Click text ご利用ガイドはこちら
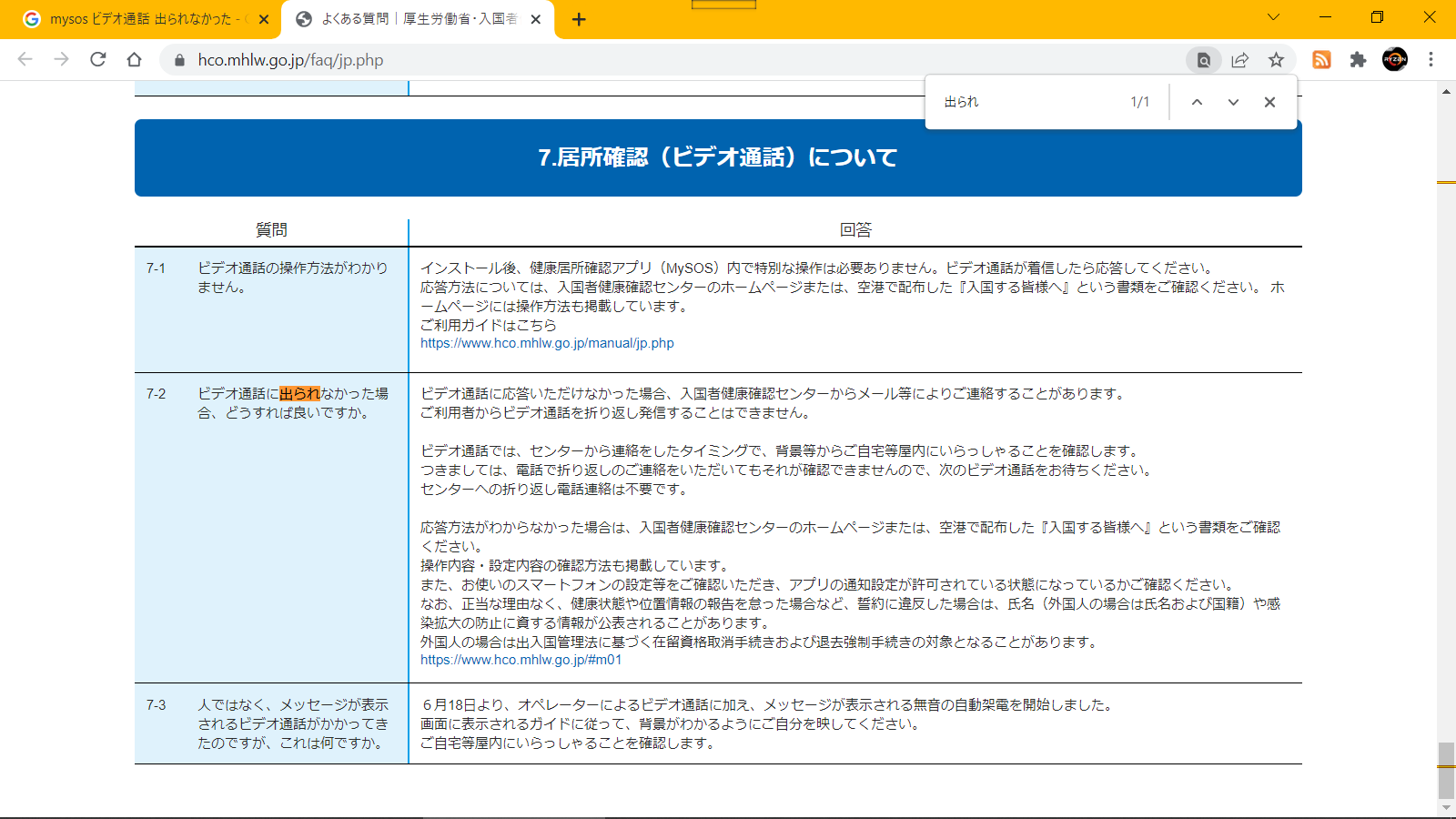Image resolution: width=1456 pixels, height=819 pixels. [x=488, y=325]
